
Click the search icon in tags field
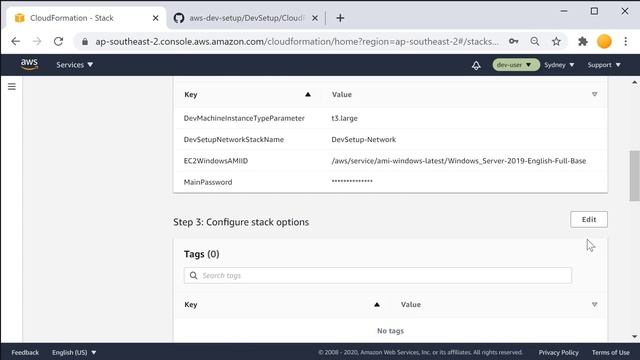tap(193, 276)
